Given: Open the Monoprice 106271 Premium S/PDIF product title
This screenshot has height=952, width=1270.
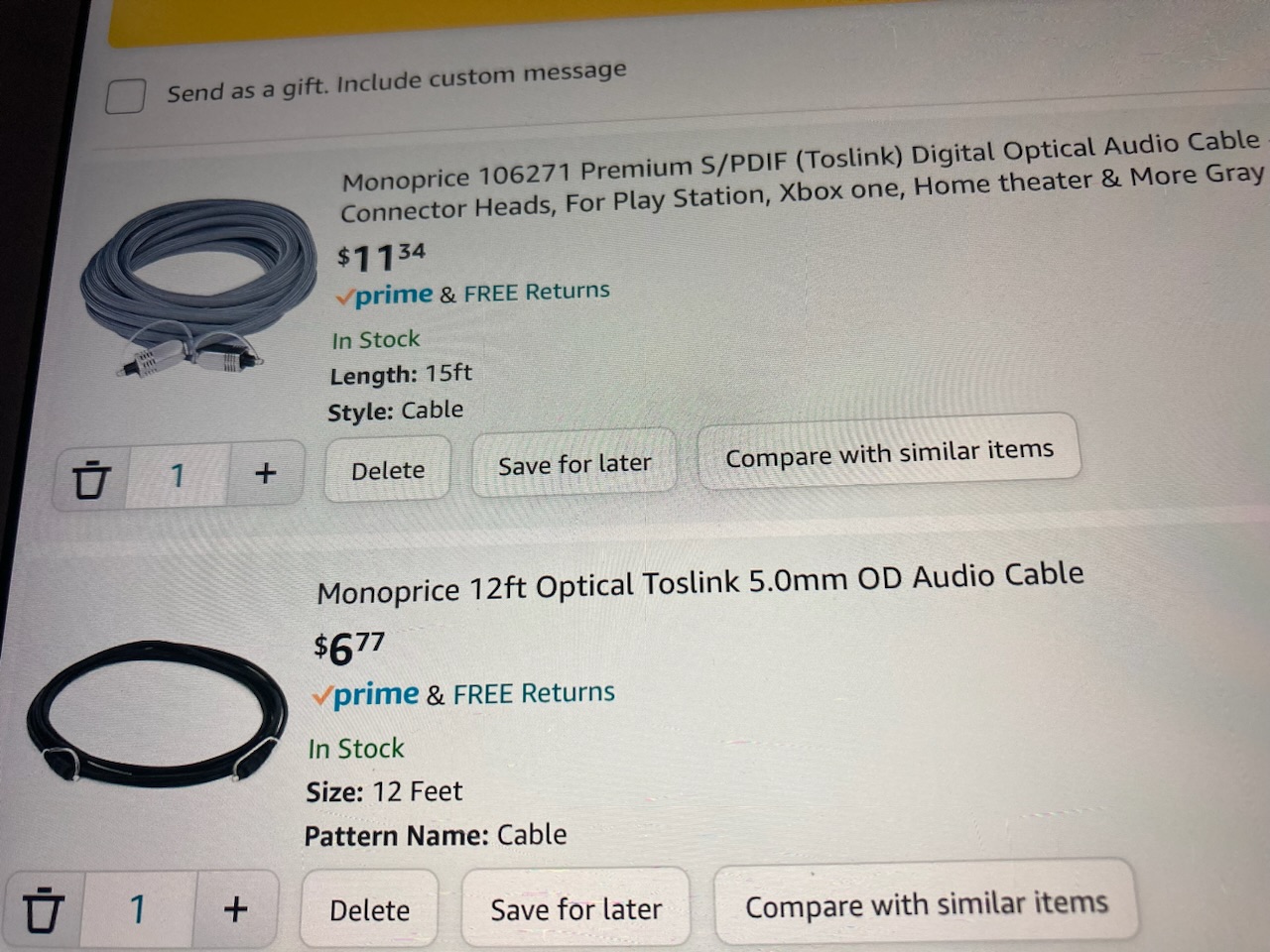Looking at the screenshot, I should pos(804,177).
